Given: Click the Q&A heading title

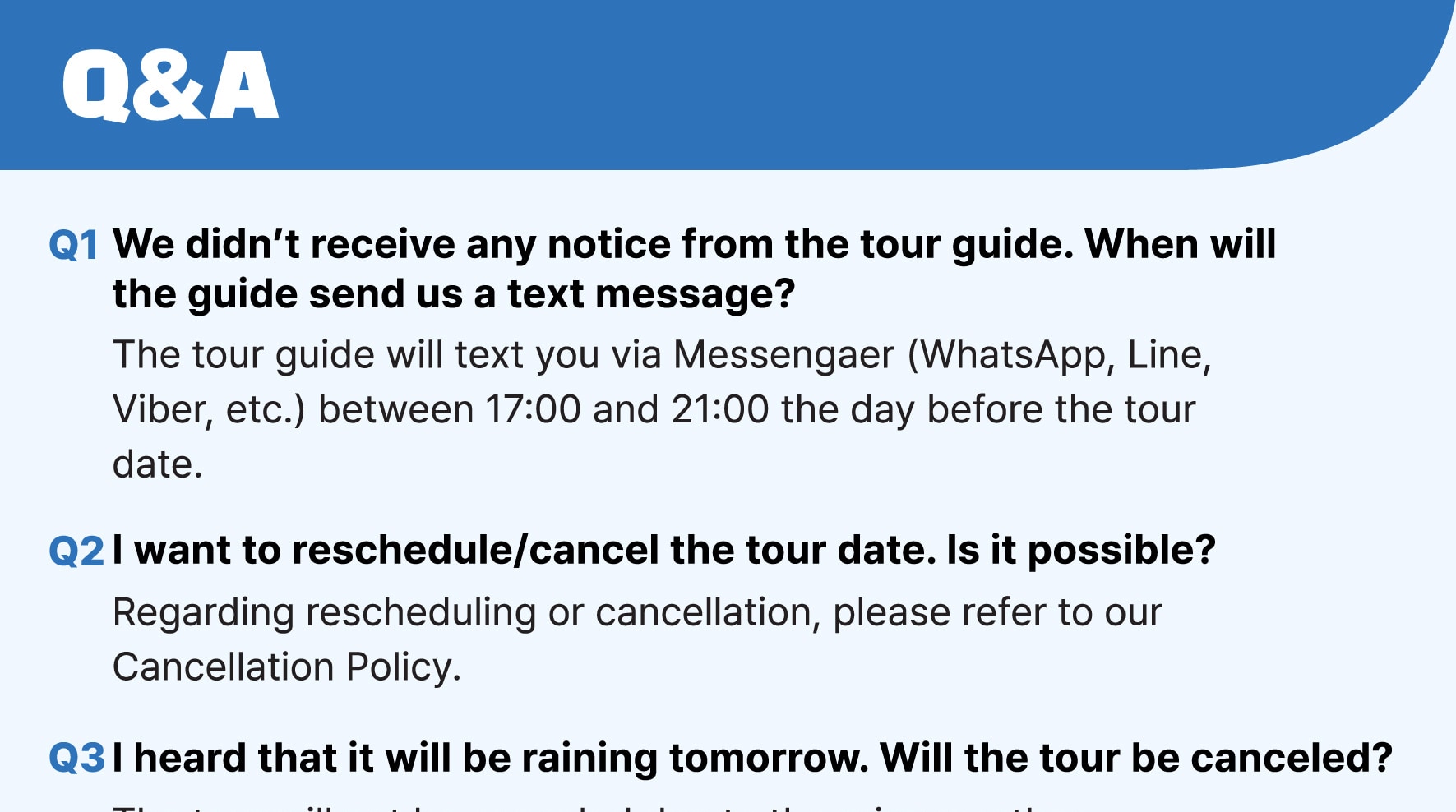Looking at the screenshot, I should coord(170,85).
